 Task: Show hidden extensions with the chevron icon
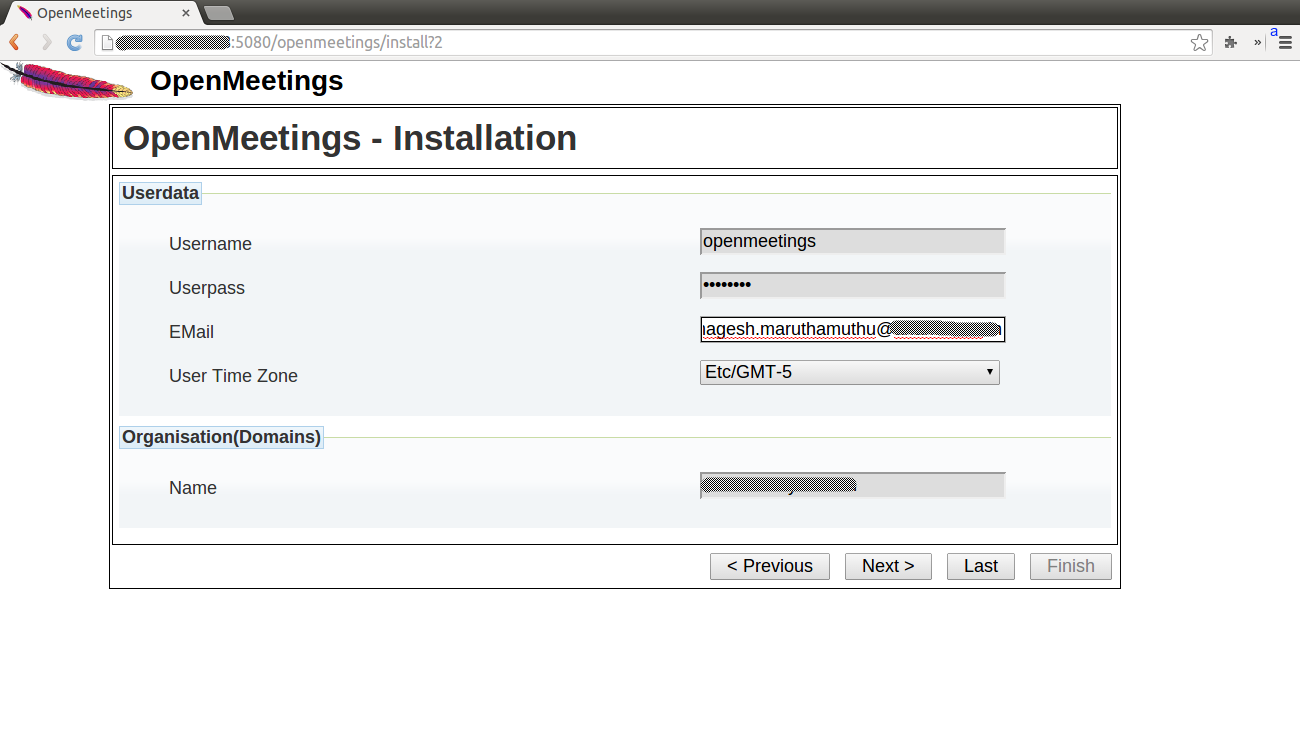(1257, 42)
